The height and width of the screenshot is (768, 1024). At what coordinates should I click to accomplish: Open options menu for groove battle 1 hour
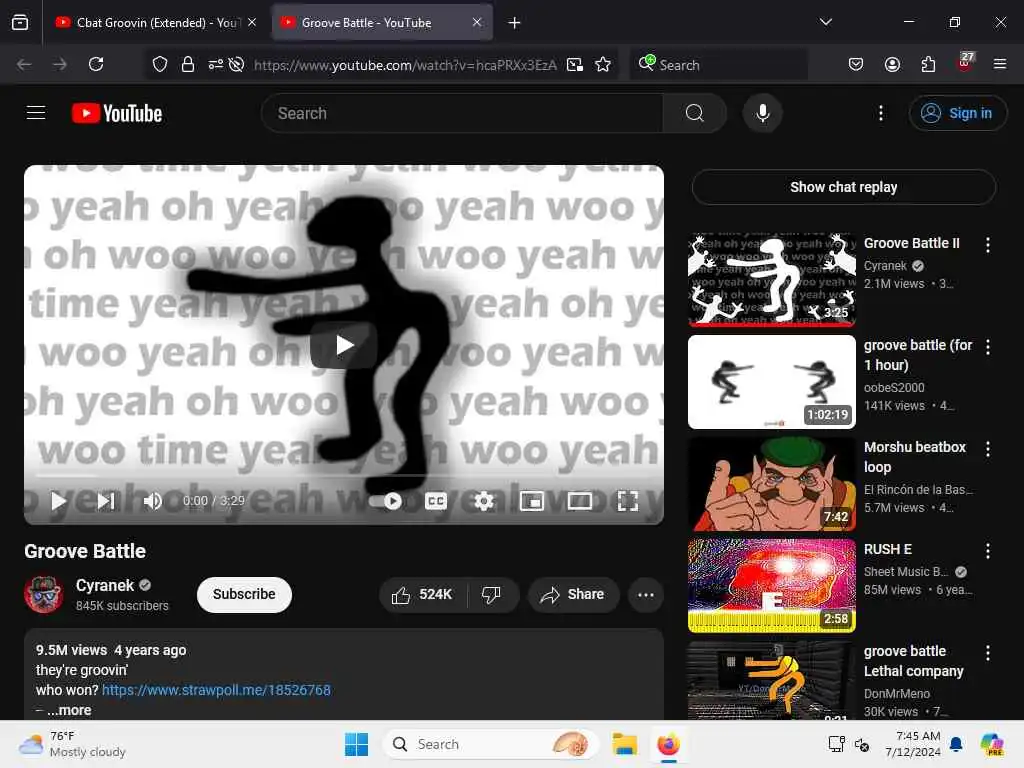(x=987, y=347)
